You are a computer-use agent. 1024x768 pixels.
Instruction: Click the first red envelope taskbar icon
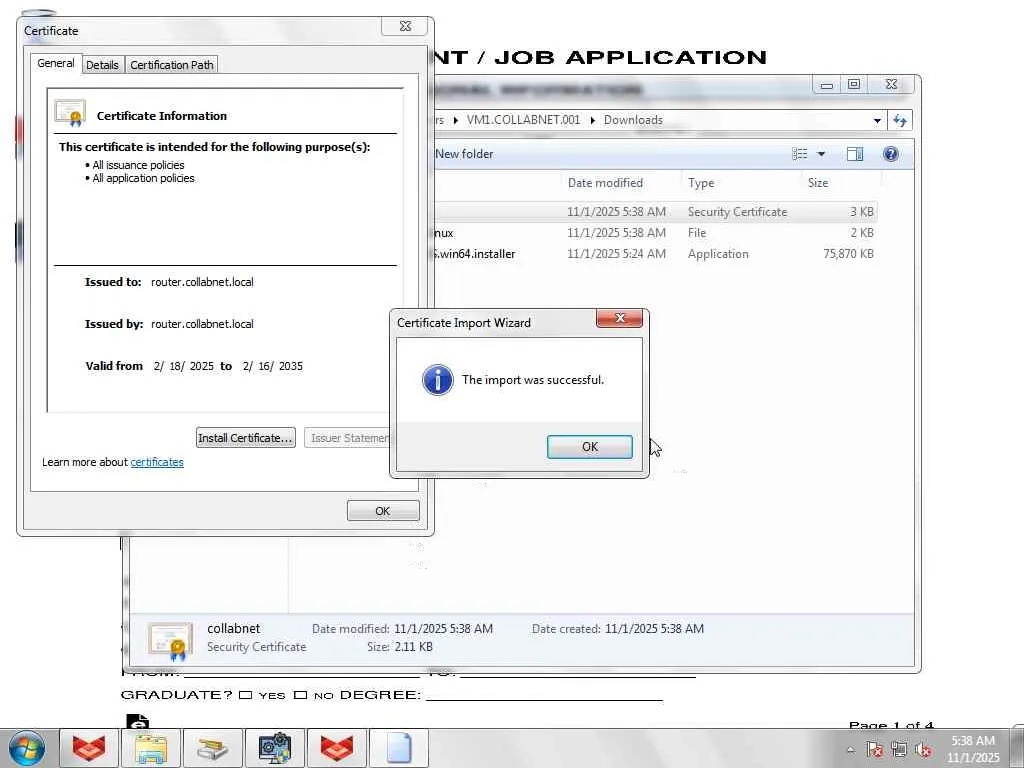coord(89,748)
